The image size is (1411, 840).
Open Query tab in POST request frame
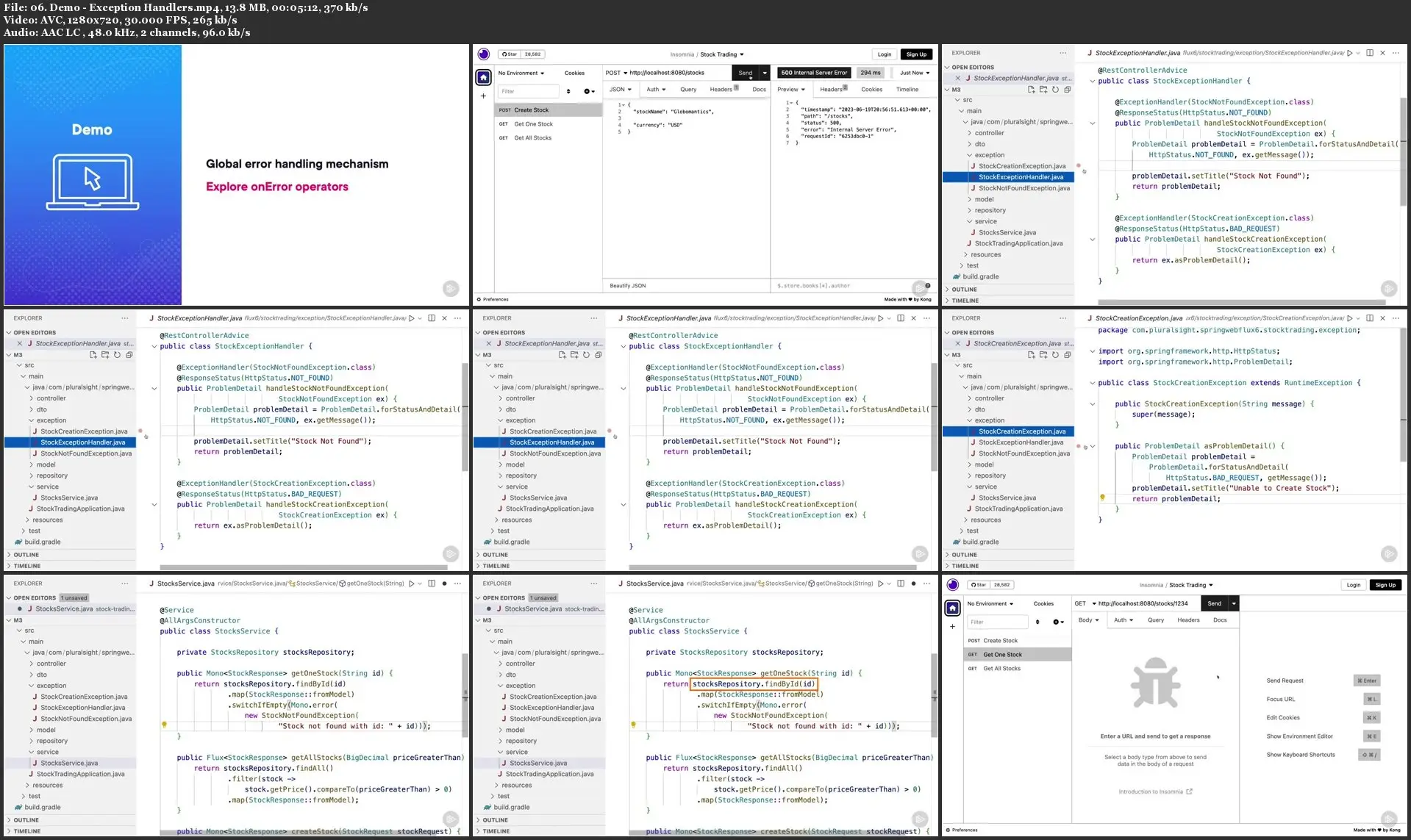point(688,90)
